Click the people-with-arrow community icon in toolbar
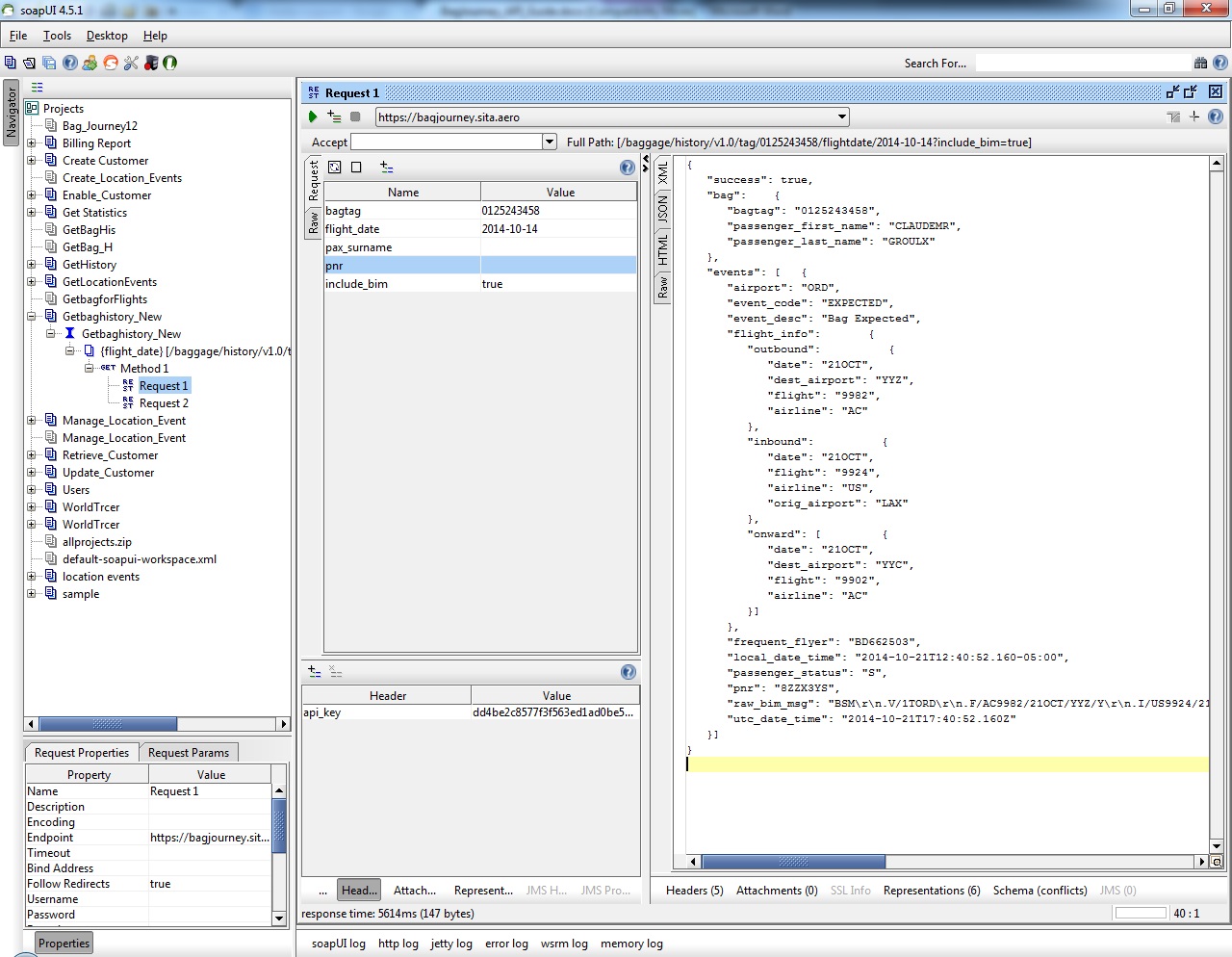The image size is (1232, 957). point(90,63)
